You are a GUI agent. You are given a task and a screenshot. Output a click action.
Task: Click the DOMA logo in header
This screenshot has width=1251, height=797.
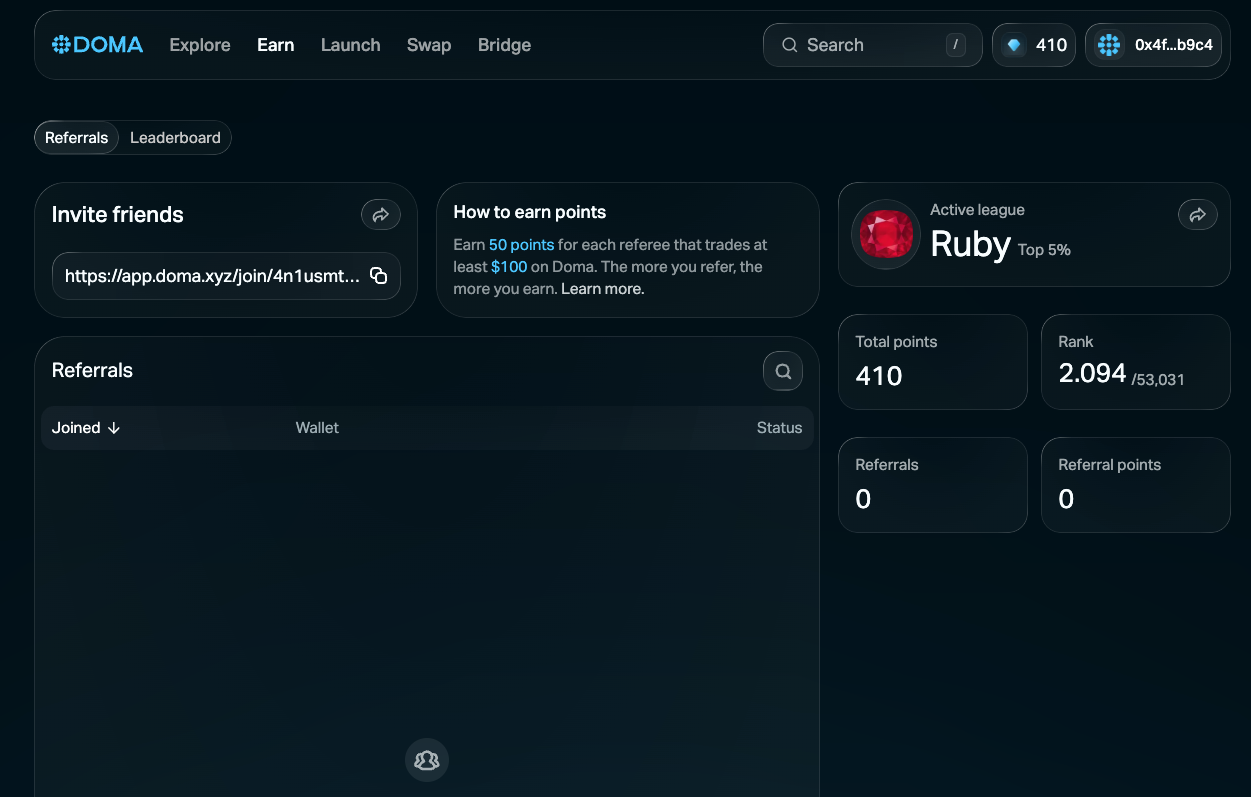tap(98, 45)
